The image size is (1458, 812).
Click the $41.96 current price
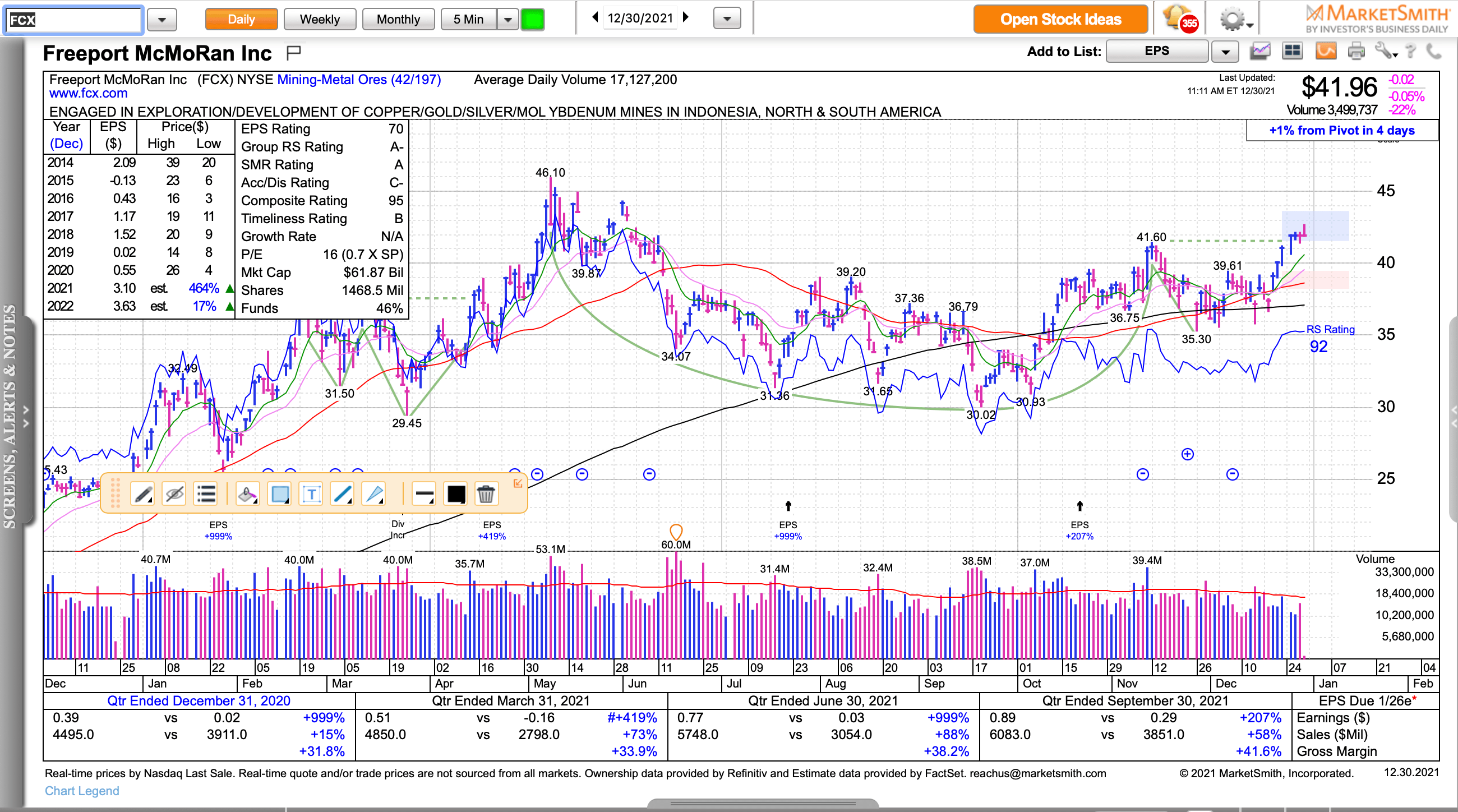[1339, 87]
